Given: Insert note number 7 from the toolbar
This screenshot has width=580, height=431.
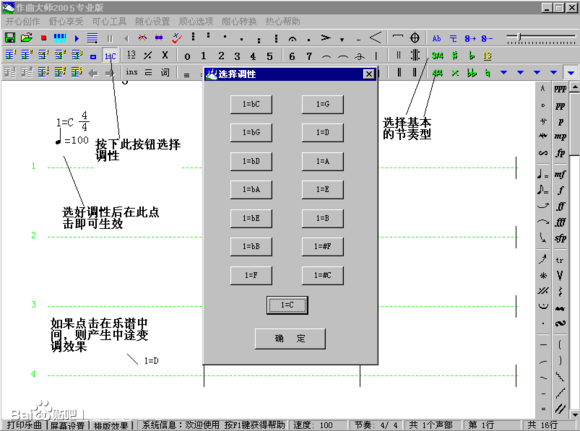Looking at the screenshot, I should (309, 56).
